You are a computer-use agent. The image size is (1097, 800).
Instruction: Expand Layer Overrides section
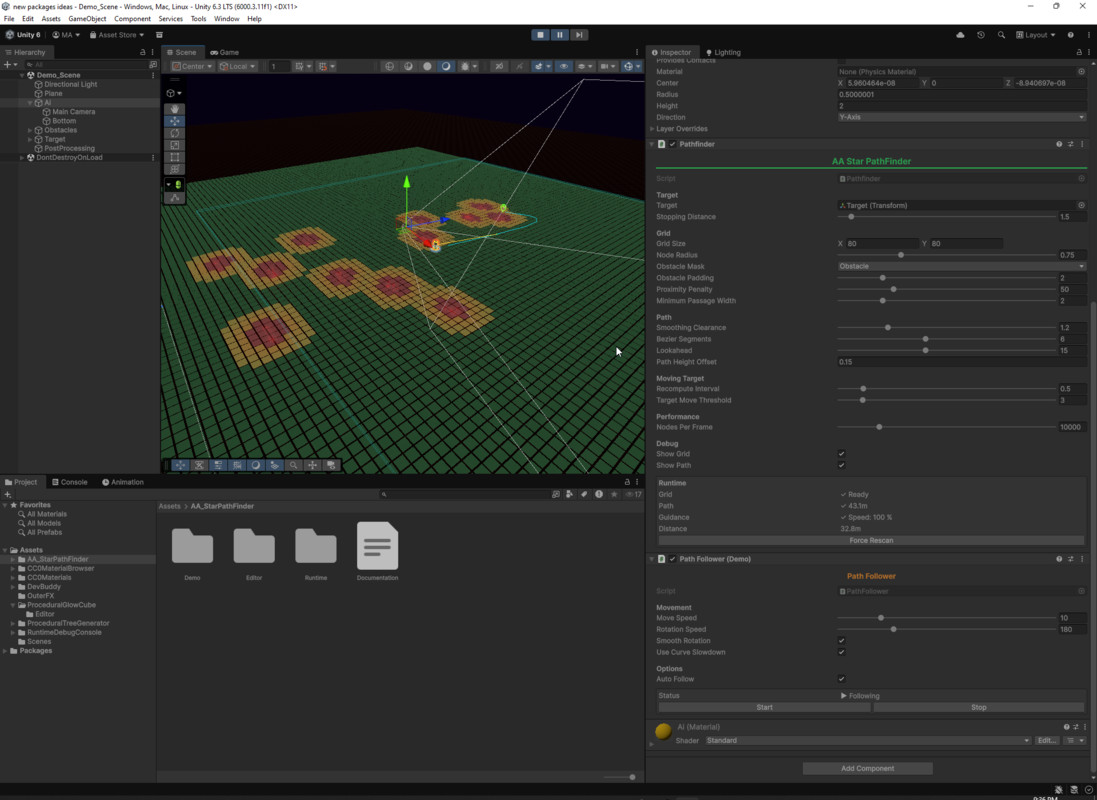click(652, 129)
